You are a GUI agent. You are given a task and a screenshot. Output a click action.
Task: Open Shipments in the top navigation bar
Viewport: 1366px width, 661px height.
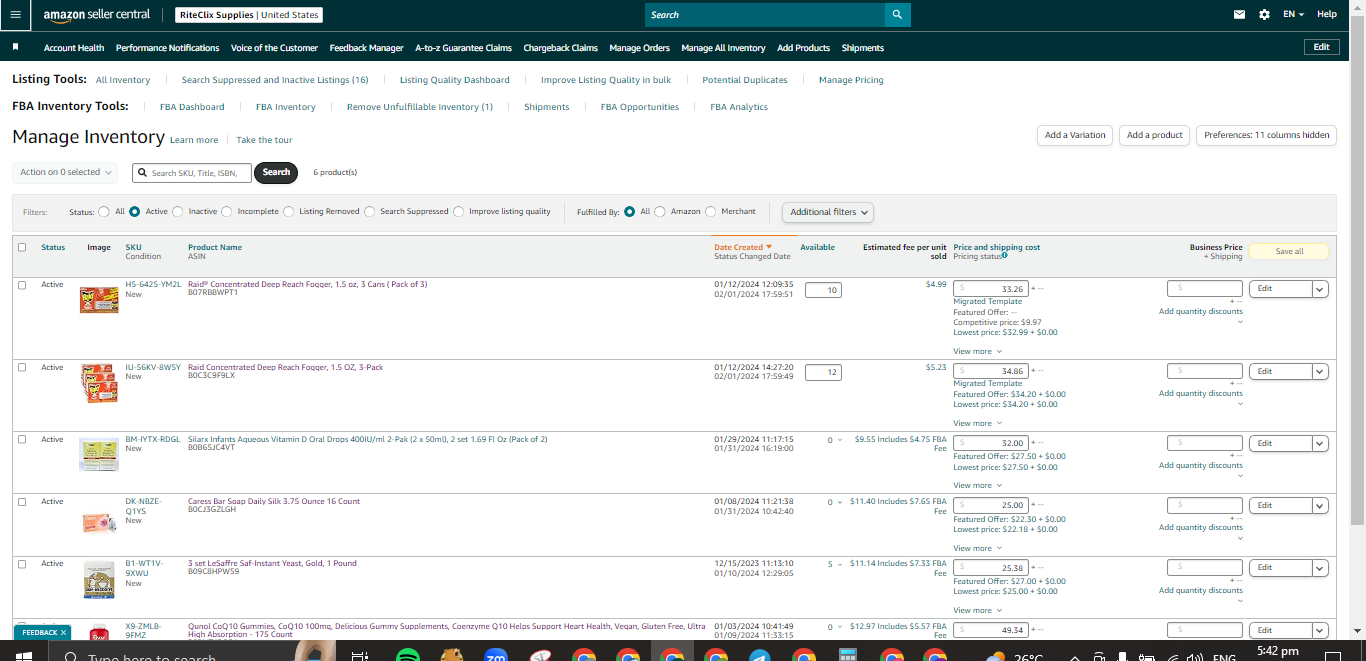tap(862, 48)
